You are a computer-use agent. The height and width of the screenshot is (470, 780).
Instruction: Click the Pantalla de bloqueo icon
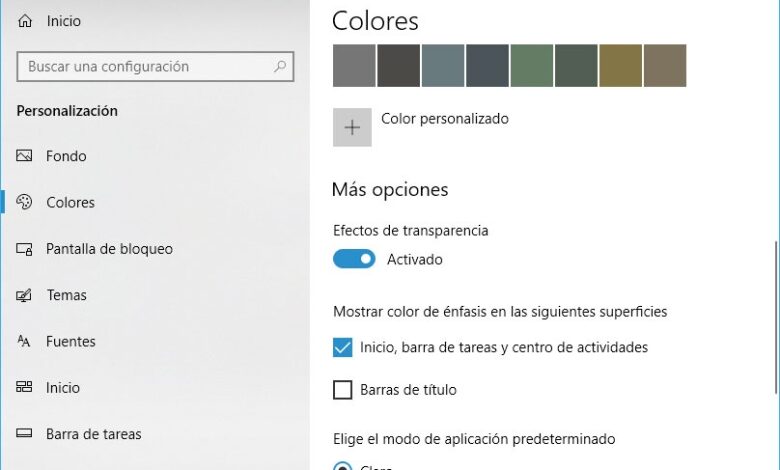(25, 249)
